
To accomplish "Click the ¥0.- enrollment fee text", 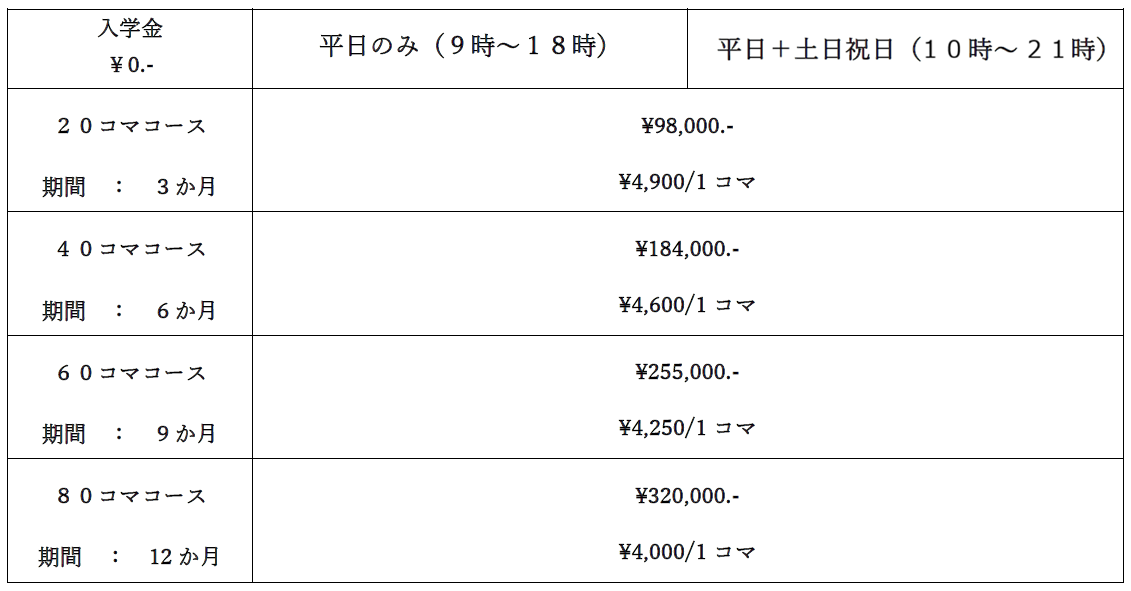I will [132, 66].
